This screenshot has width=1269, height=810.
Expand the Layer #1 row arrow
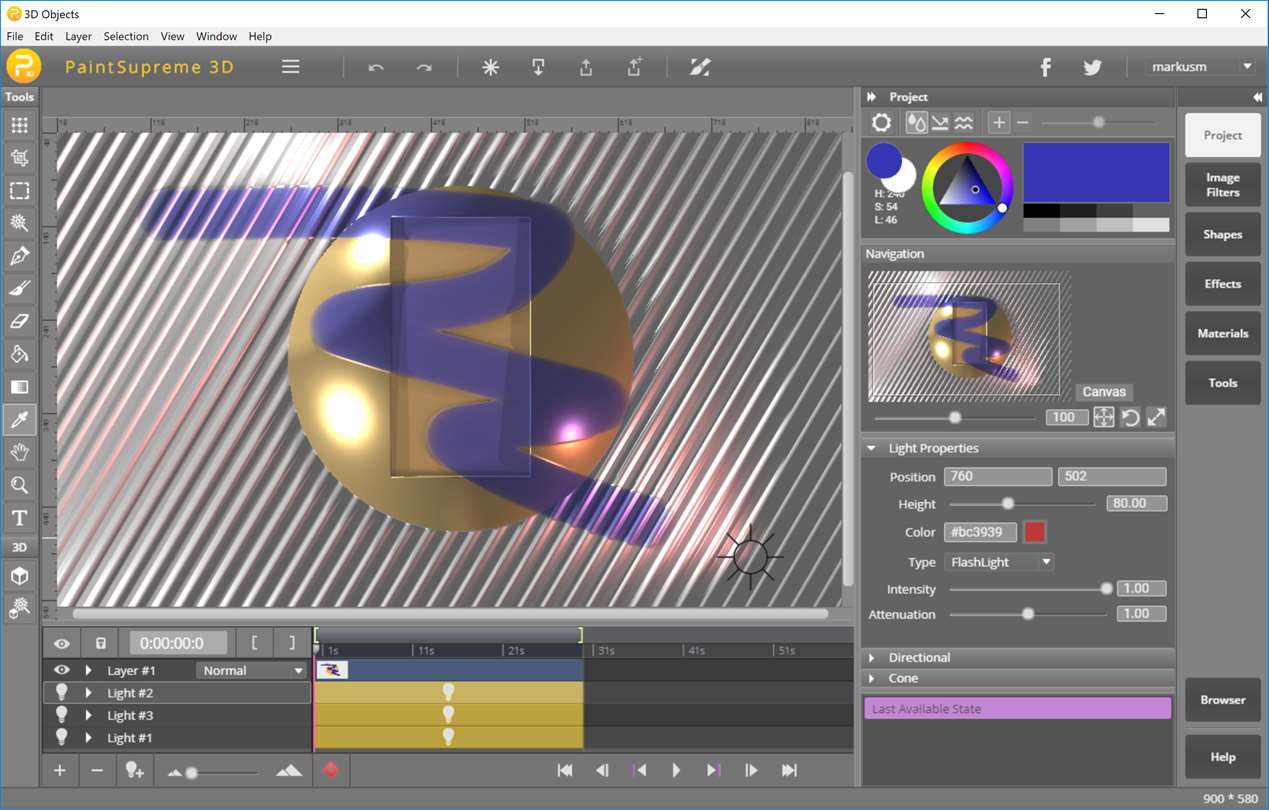click(x=88, y=670)
